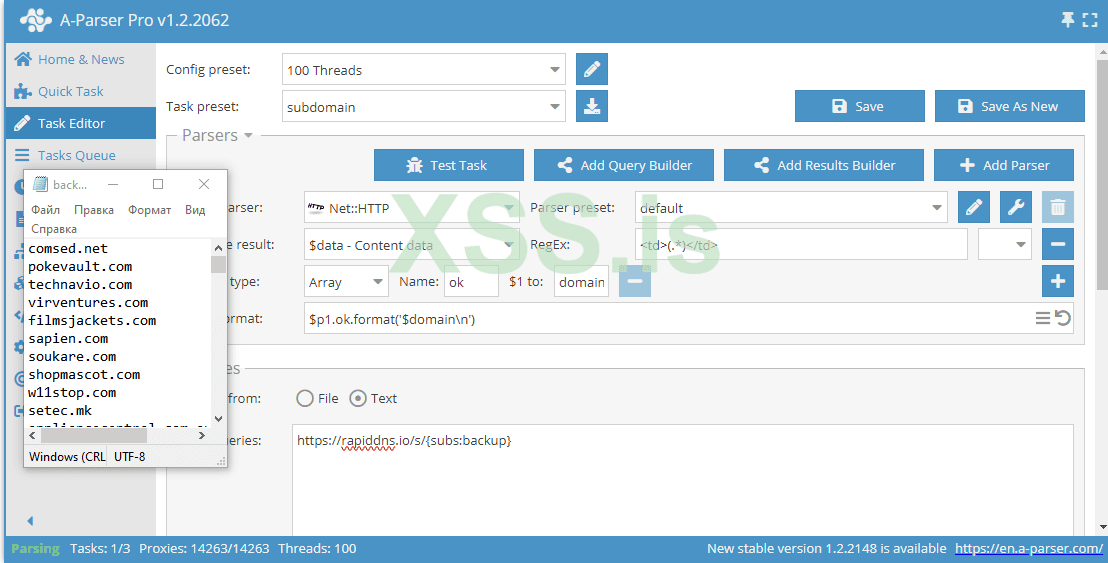Click Add Query Builder button
Viewport: 1108px width, 563px height.
pyautogui.click(x=623, y=165)
